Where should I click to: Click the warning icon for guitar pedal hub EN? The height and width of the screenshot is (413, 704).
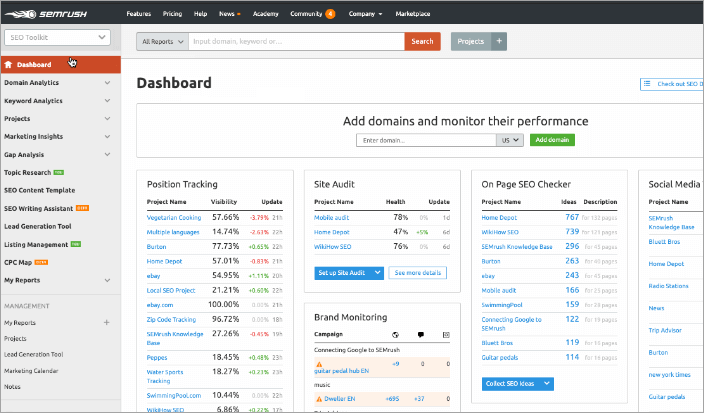[x=319, y=364]
